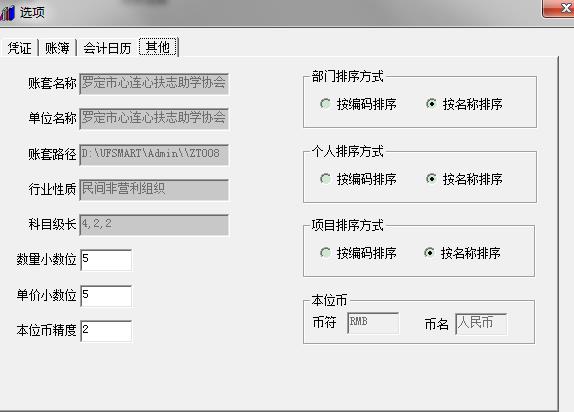Image resolution: width=574 pixels, height=412 pixels.
Task: Click the 账套路径 field showing D:\UFSMART
Action: pos(154,155)
